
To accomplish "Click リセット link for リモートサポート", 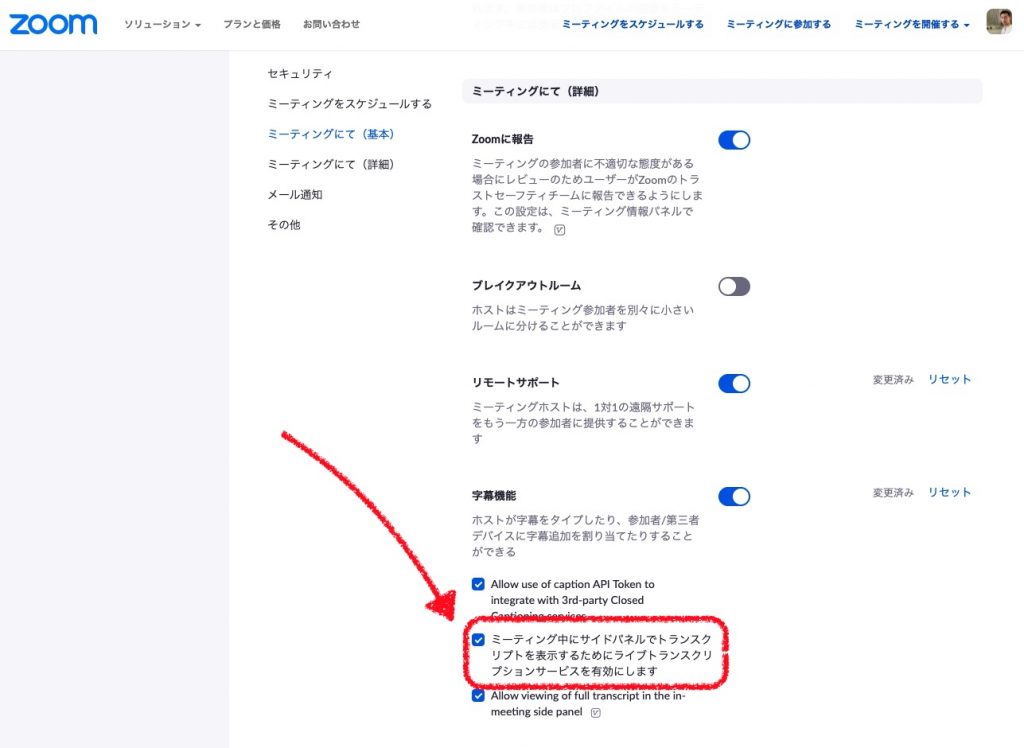I will point(949,380).
